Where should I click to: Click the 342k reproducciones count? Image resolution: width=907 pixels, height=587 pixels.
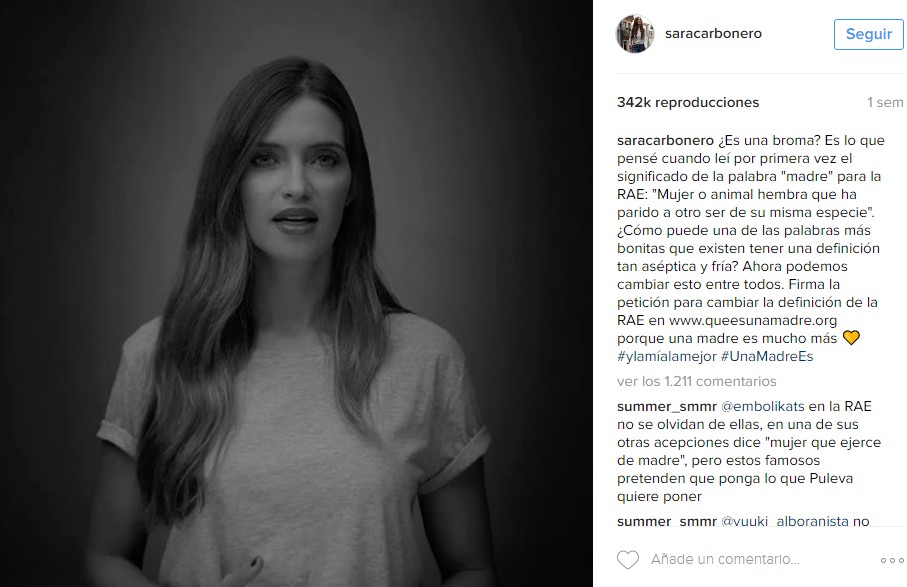pos(688,102)
